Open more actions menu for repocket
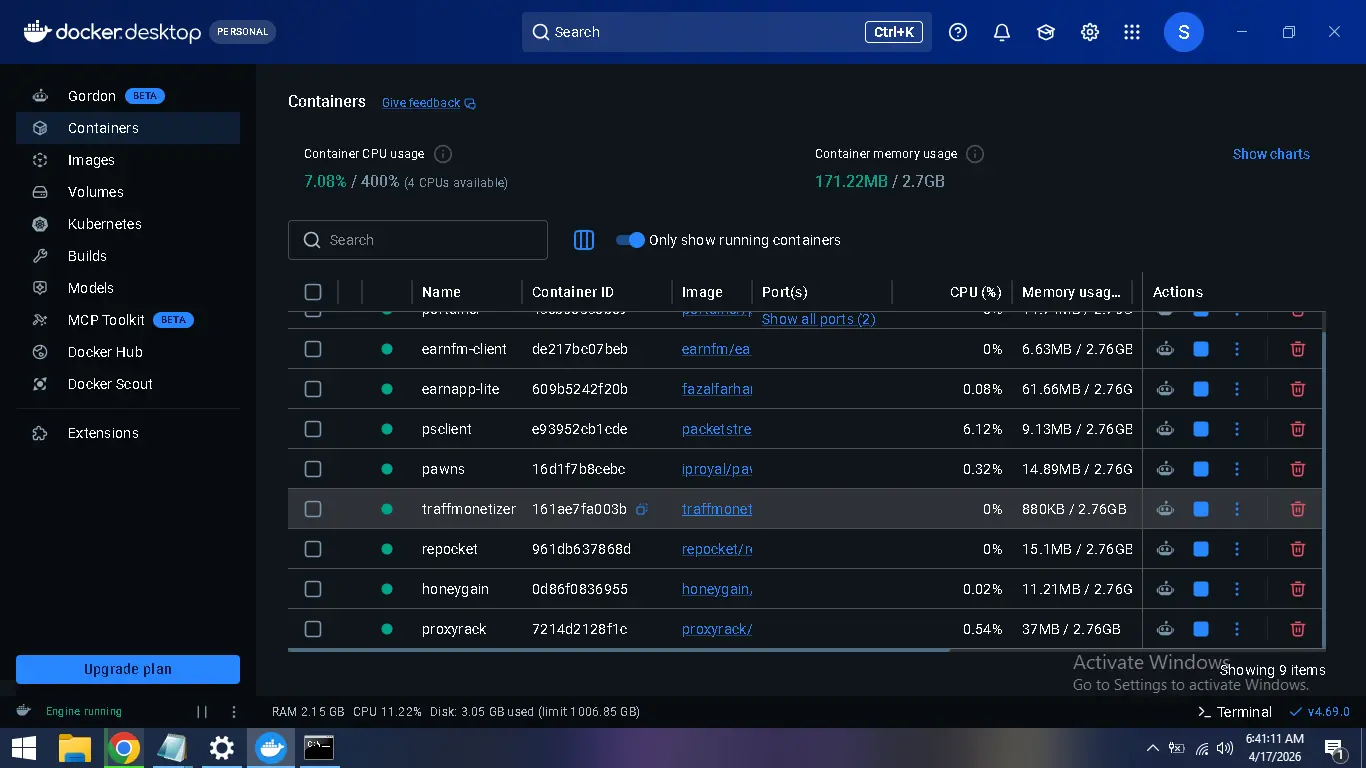The width and height of the screenshot is (1366, 768). click(1237, 549)
